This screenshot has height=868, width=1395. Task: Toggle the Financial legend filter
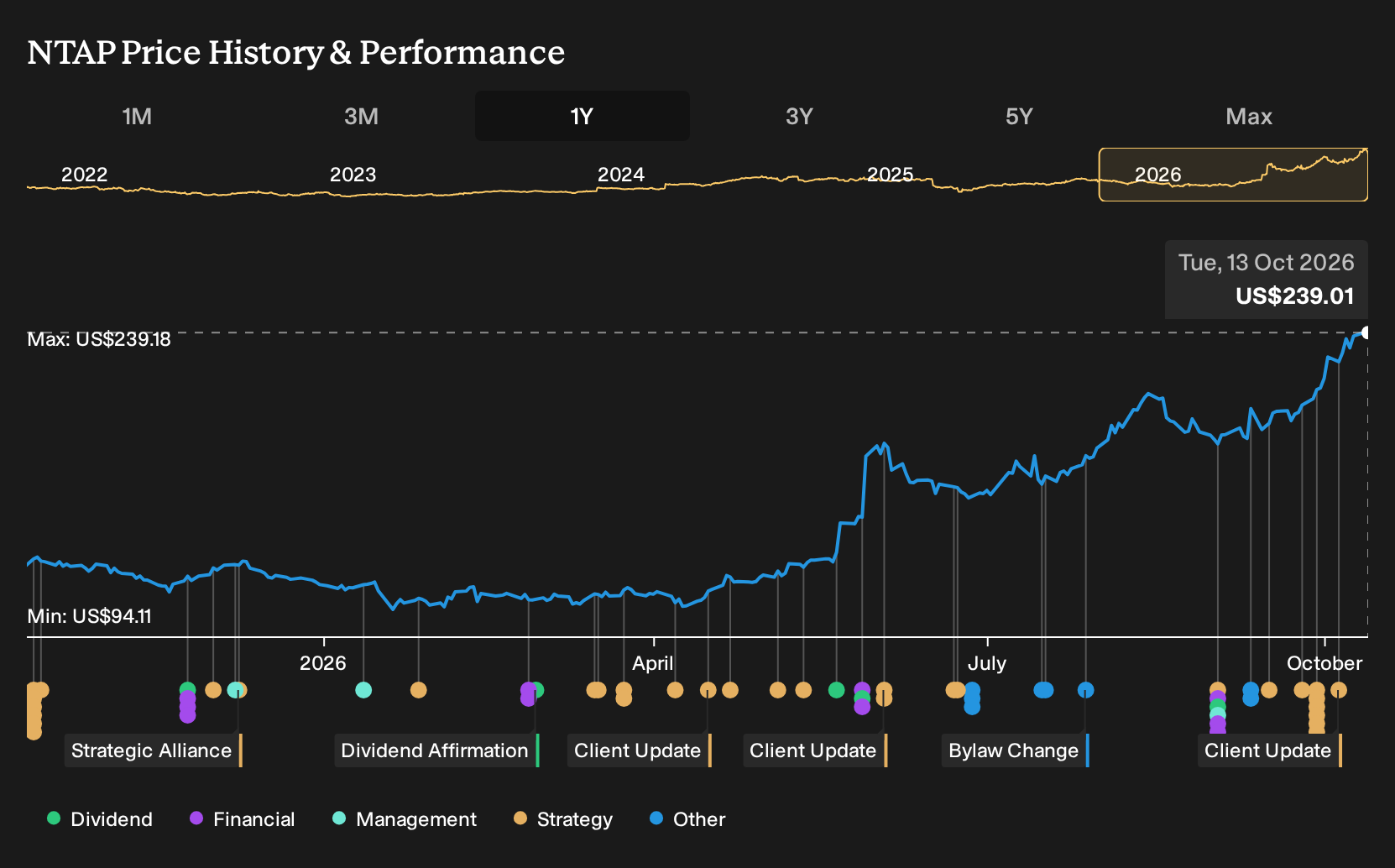[243, 819]
